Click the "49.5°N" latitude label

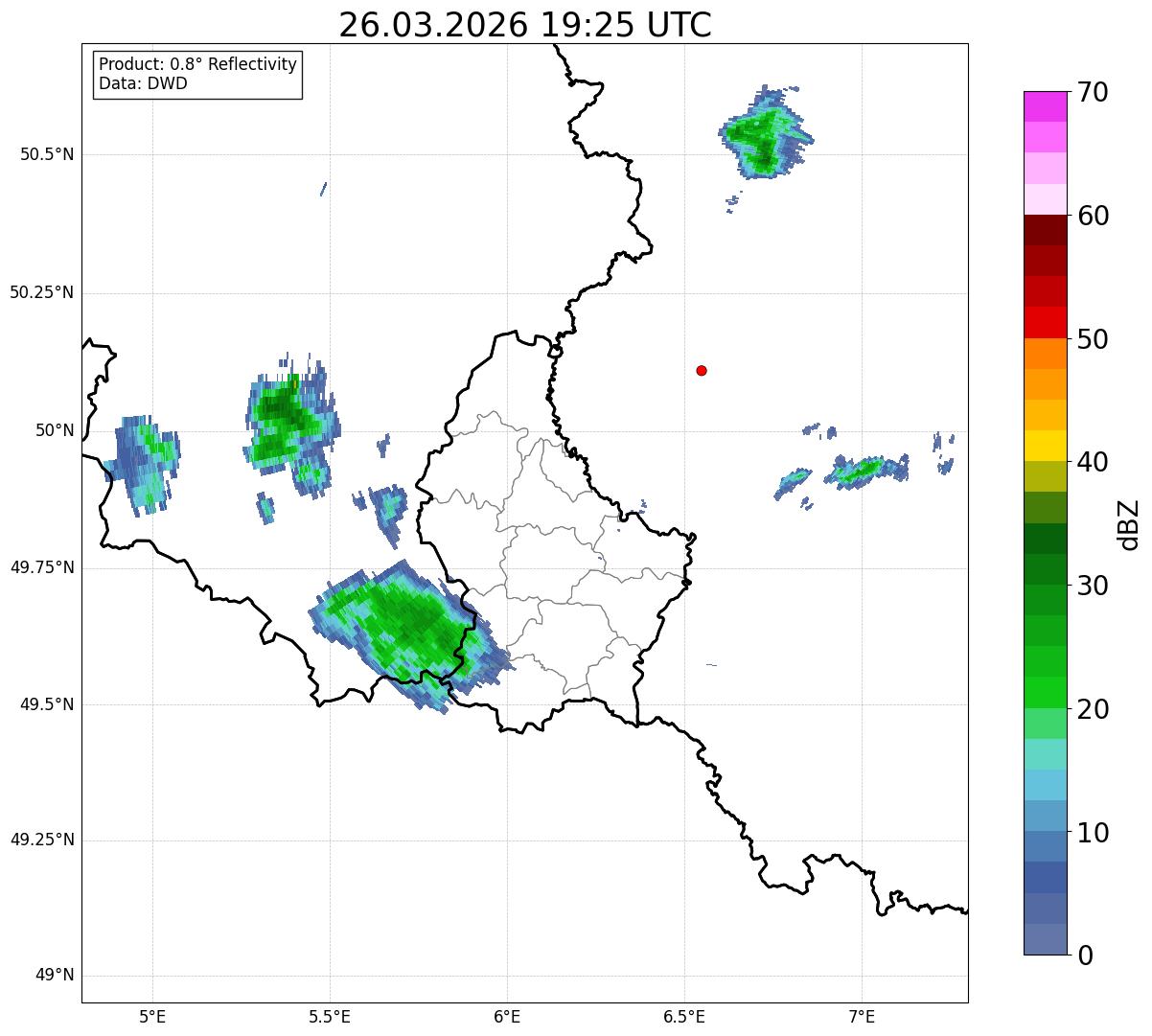(x=47, y=704)
